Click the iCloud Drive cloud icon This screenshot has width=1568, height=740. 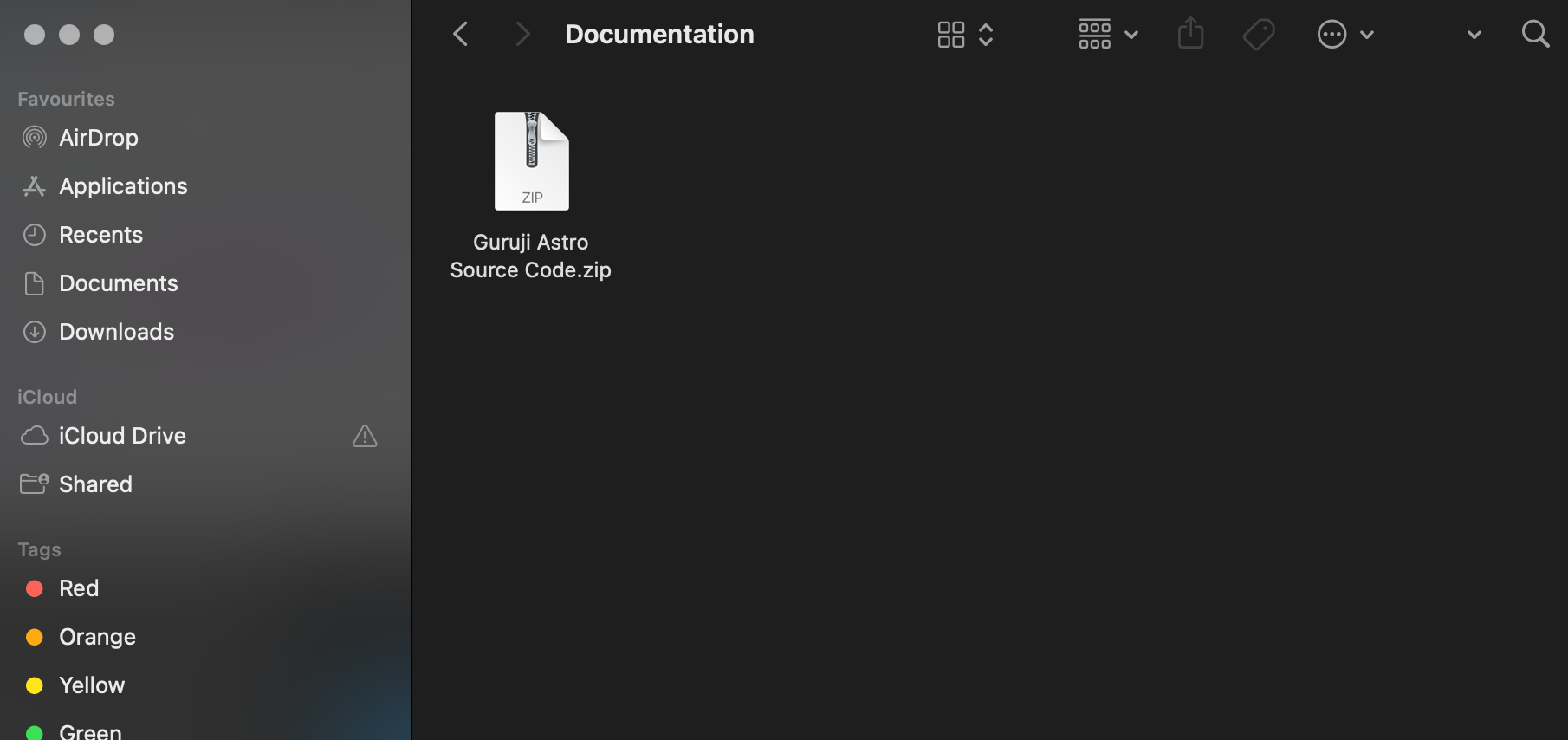[35, 436]
